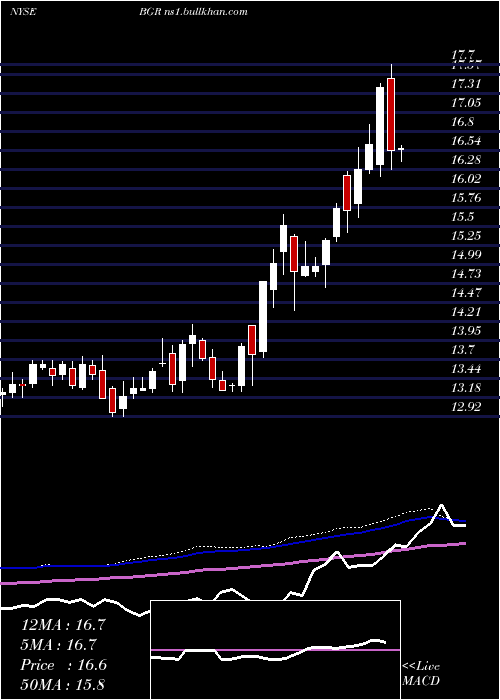The image size is (500, 700).
Task: Click the 14.99 price axis label
Action: coord(466,254)
